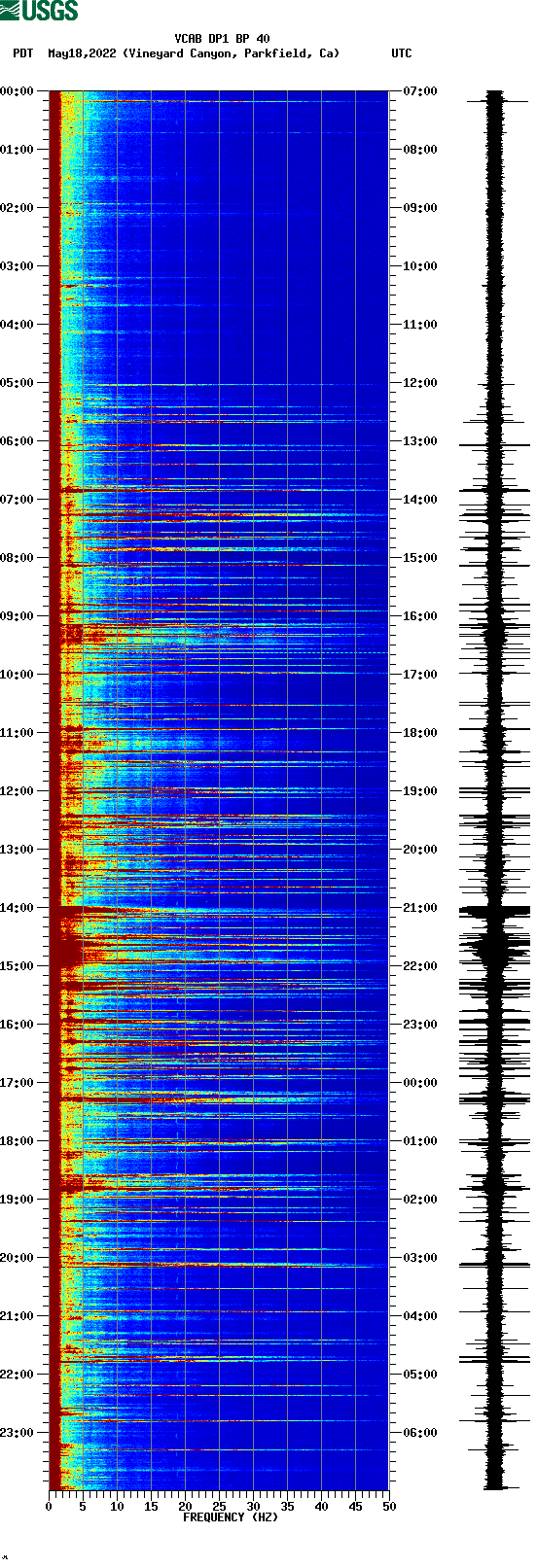Click the '03:00' UTC time label
The image size is (537, 1568).
click(420, 1258)
